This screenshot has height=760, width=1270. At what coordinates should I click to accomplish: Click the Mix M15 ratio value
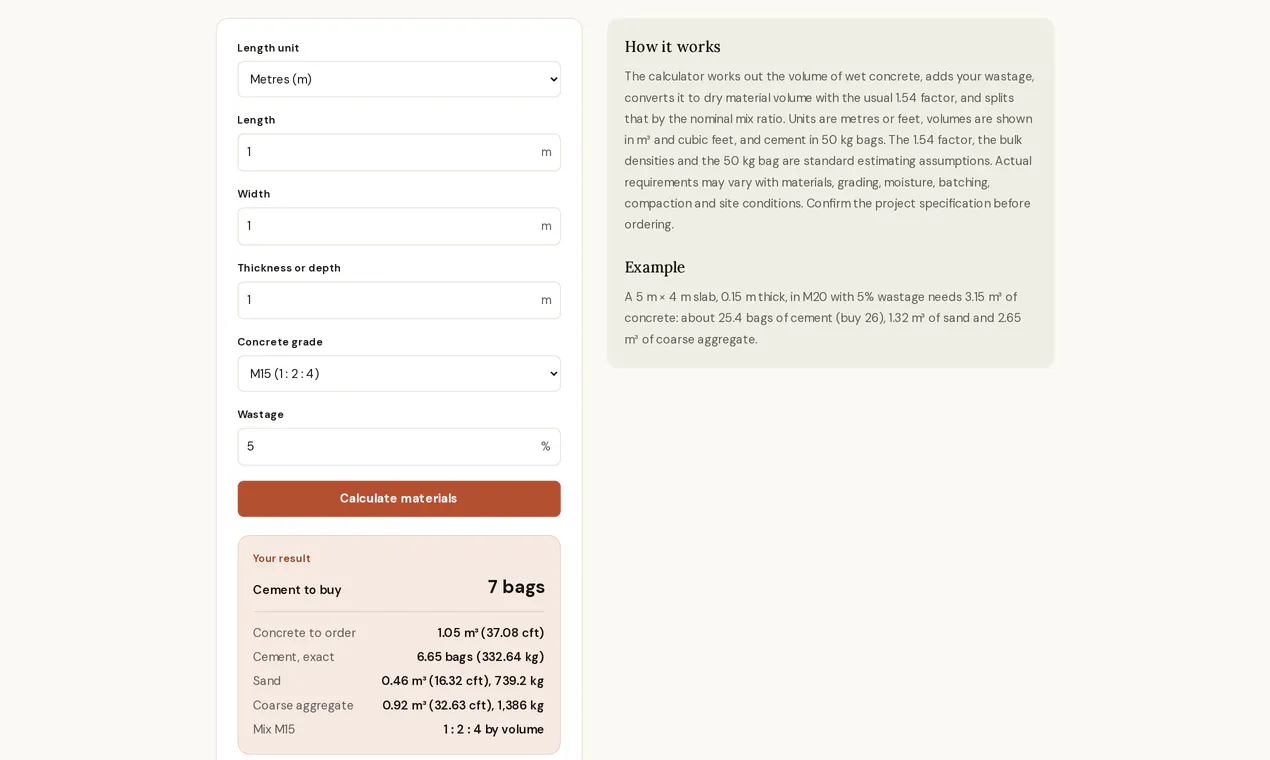click(494, 730)
